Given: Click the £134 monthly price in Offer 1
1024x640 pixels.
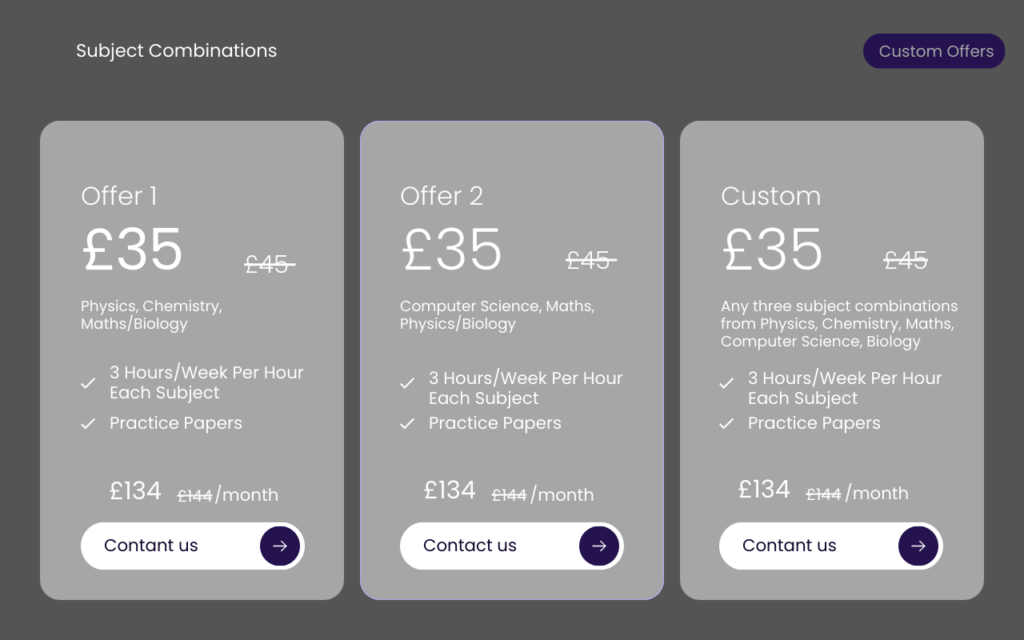Looking at the screenshot, I should click(x=135, y=491).
